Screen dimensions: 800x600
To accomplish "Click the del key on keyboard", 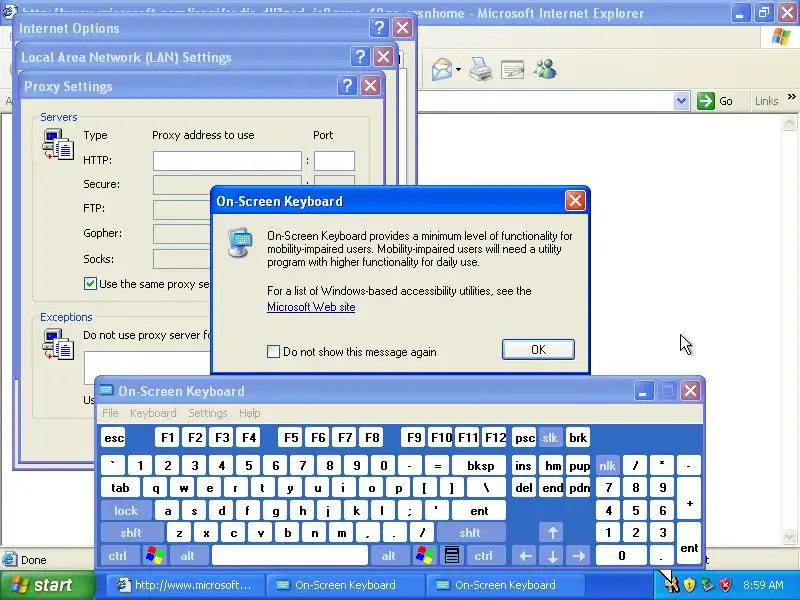I will pos(524,488).
